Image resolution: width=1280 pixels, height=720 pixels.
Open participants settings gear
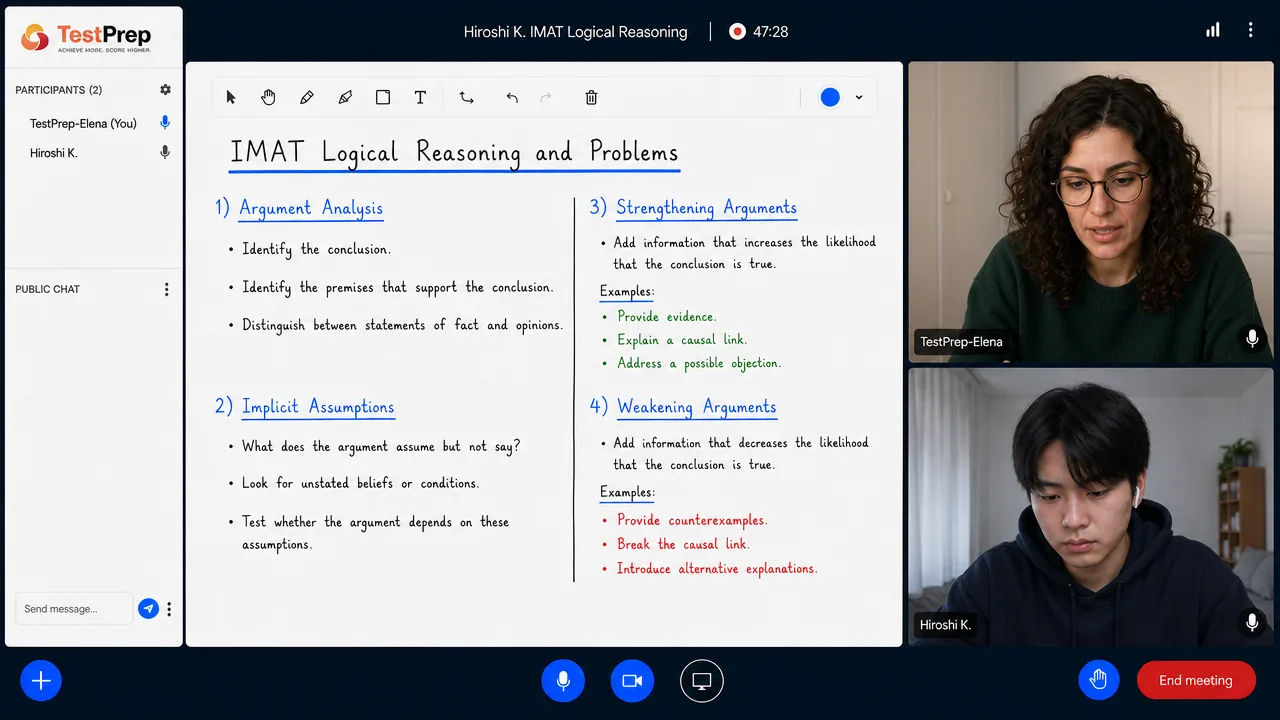[165, 90]
